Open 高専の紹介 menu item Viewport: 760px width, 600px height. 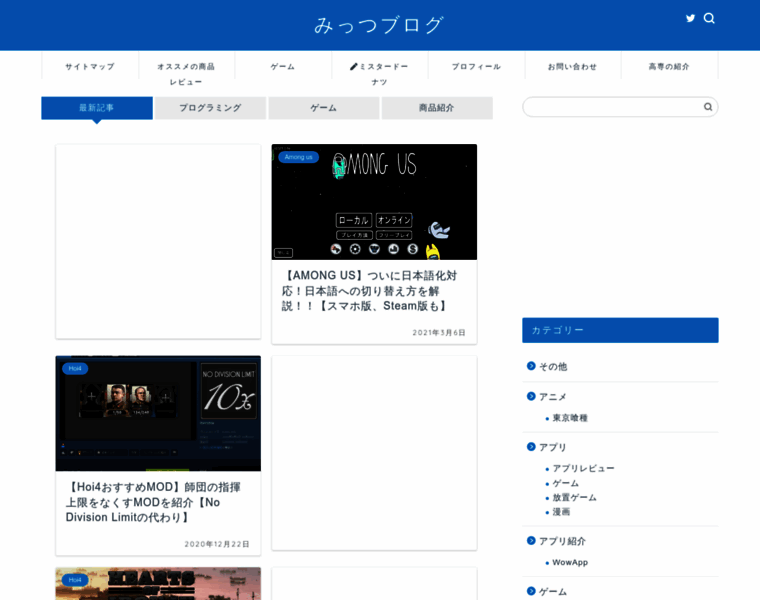[x=669, y=66]
